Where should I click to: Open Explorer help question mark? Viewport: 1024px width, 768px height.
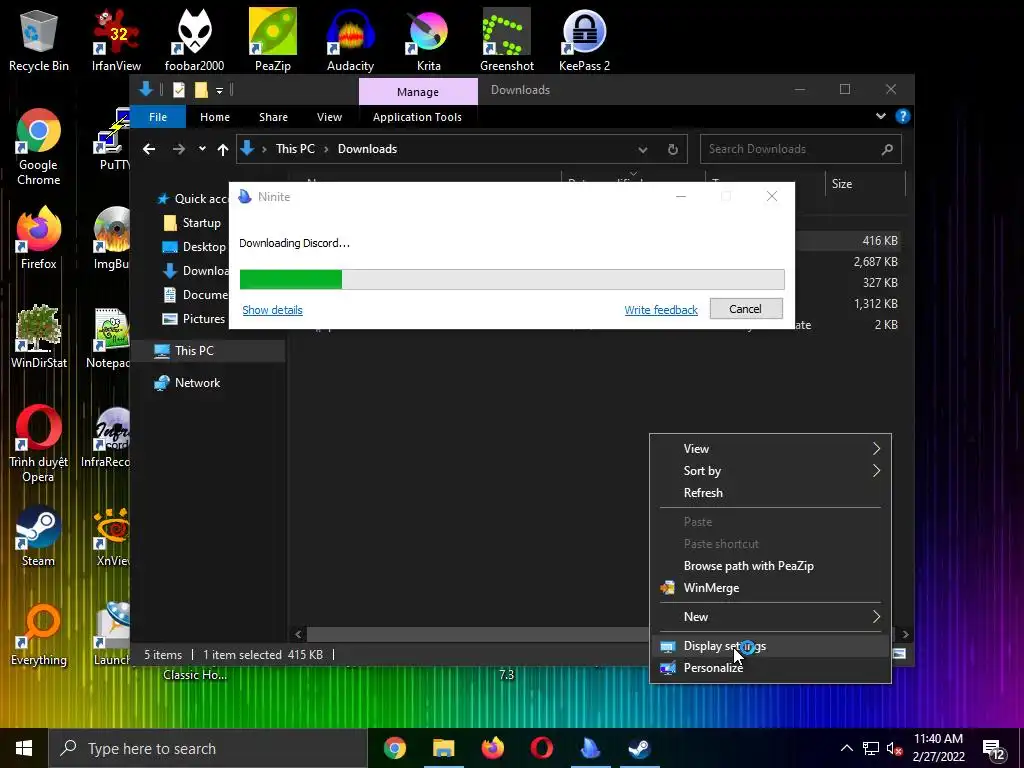[x=903, y=116]
